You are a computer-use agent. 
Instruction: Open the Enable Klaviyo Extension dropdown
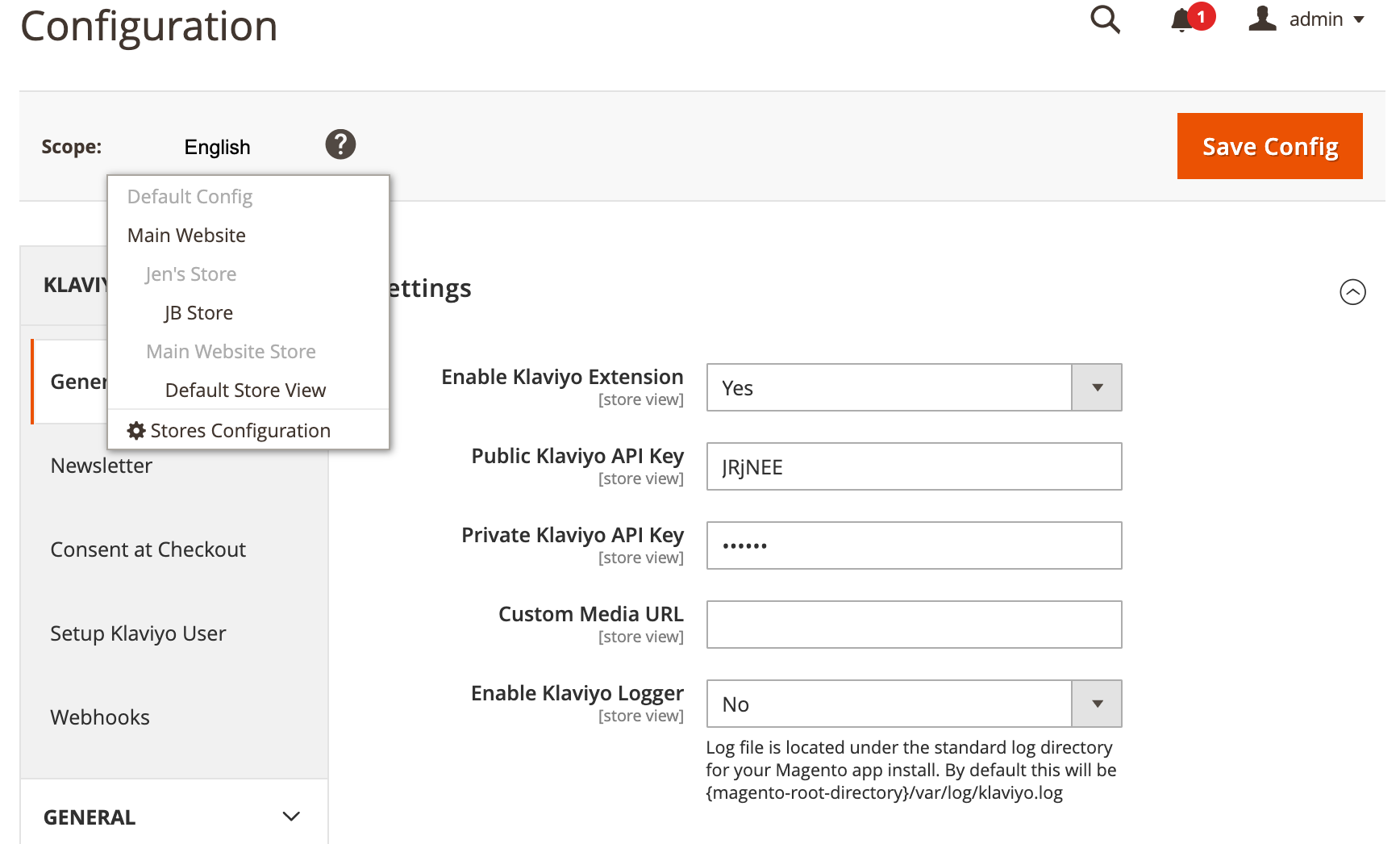click(914, 388)
